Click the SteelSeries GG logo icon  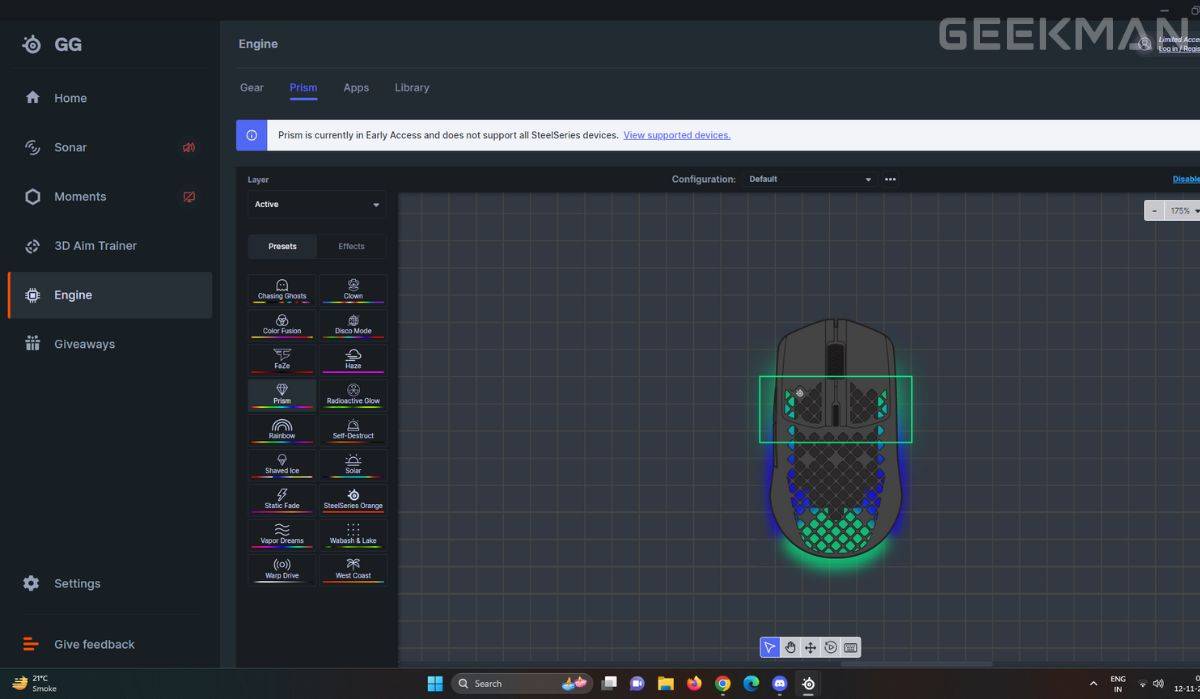click(32, 44)
